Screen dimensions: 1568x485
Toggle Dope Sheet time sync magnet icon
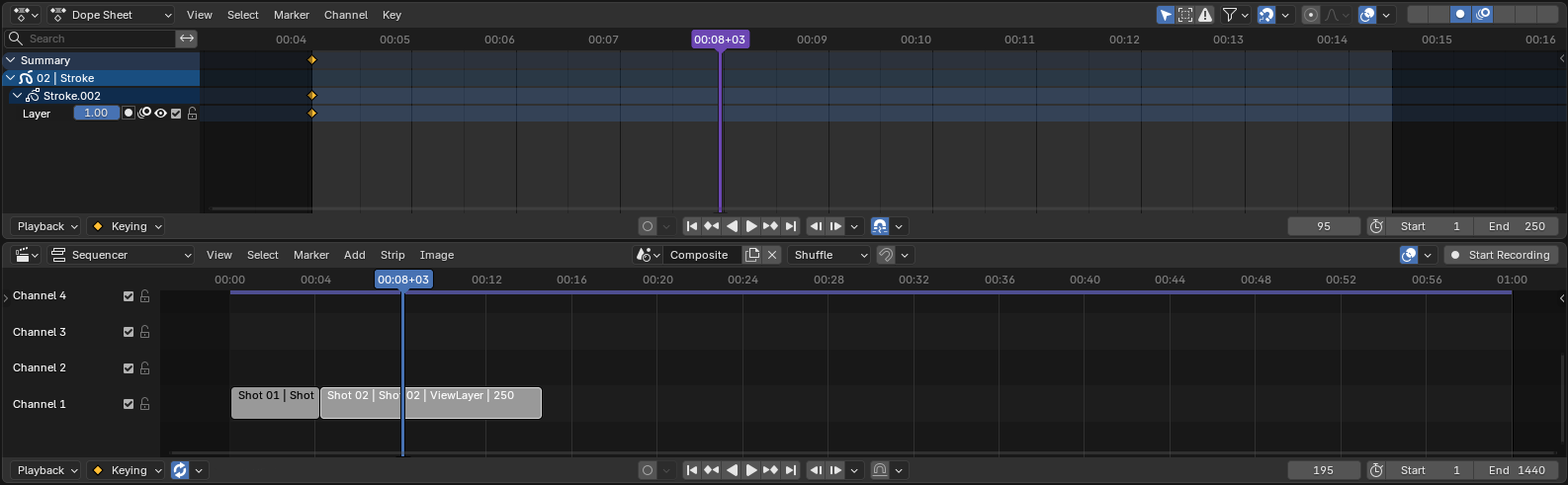pyautogui.click(x=880, y=226)
